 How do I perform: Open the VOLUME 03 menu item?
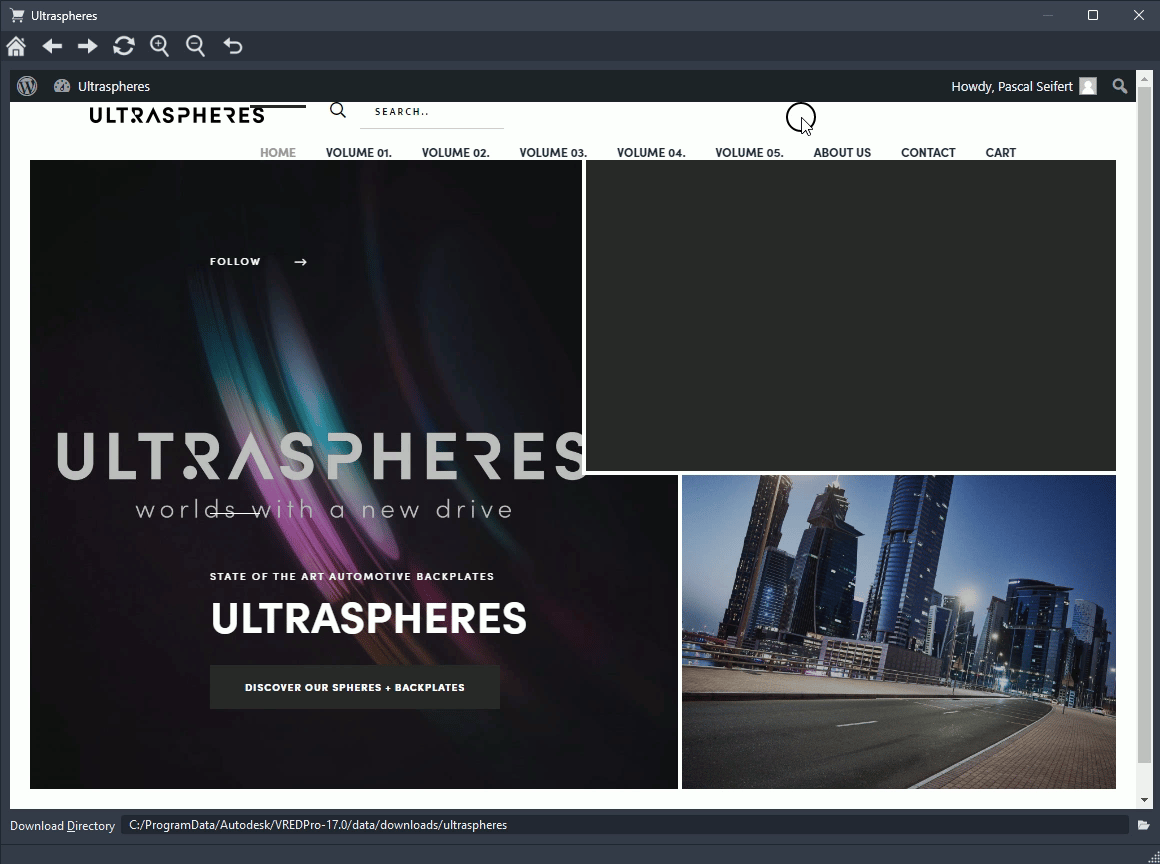click(x=553, y=152)
